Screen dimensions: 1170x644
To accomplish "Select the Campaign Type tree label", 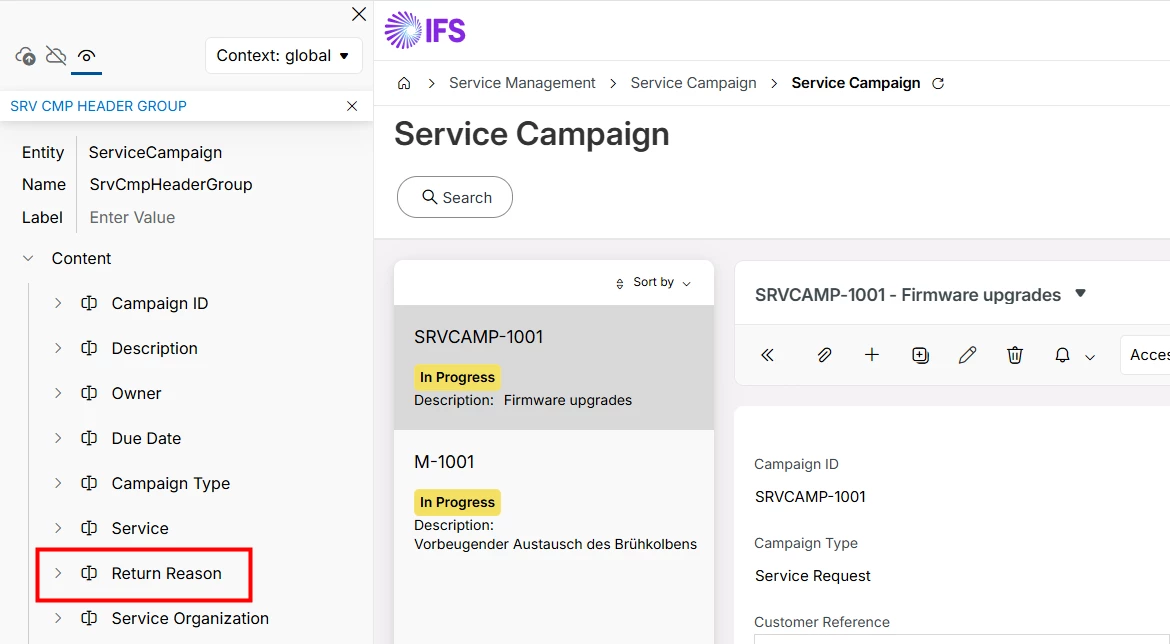I will (171, 484).
